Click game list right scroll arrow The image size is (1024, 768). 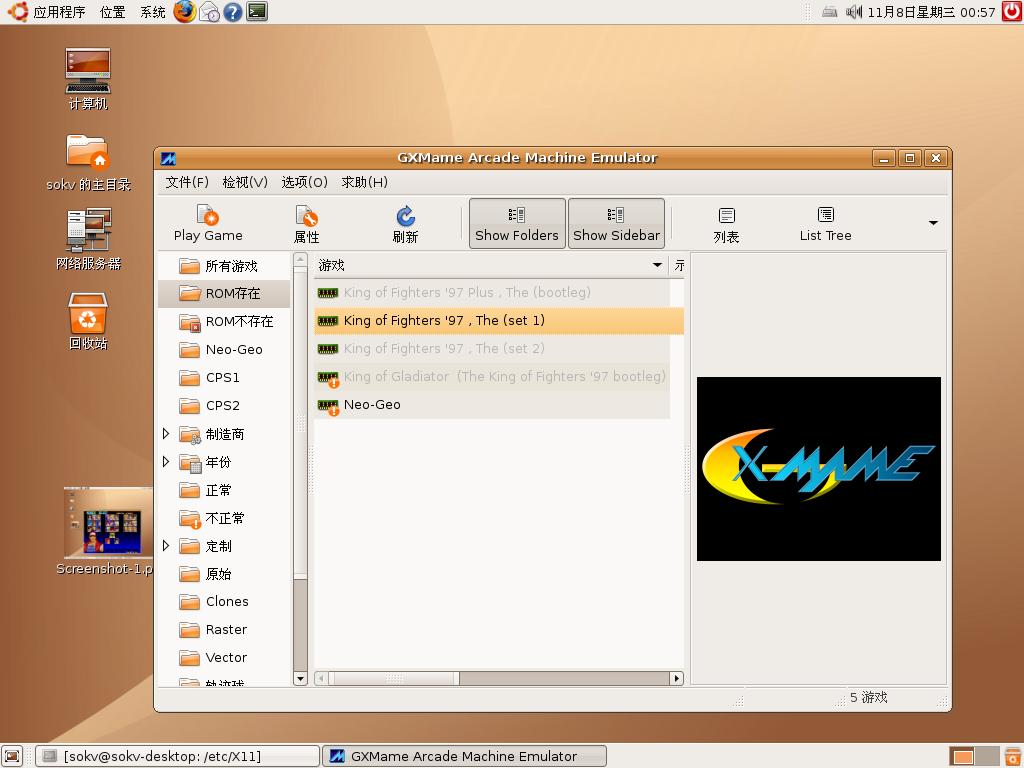tap(677, 679)
